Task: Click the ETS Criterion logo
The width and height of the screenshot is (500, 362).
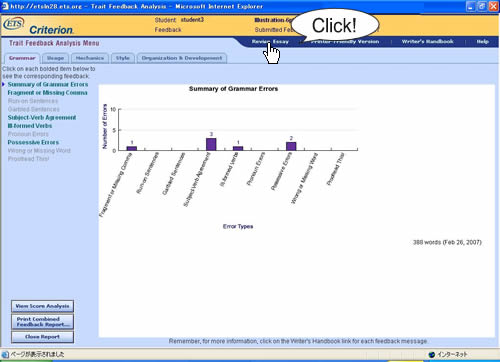Action: (38, 26)
